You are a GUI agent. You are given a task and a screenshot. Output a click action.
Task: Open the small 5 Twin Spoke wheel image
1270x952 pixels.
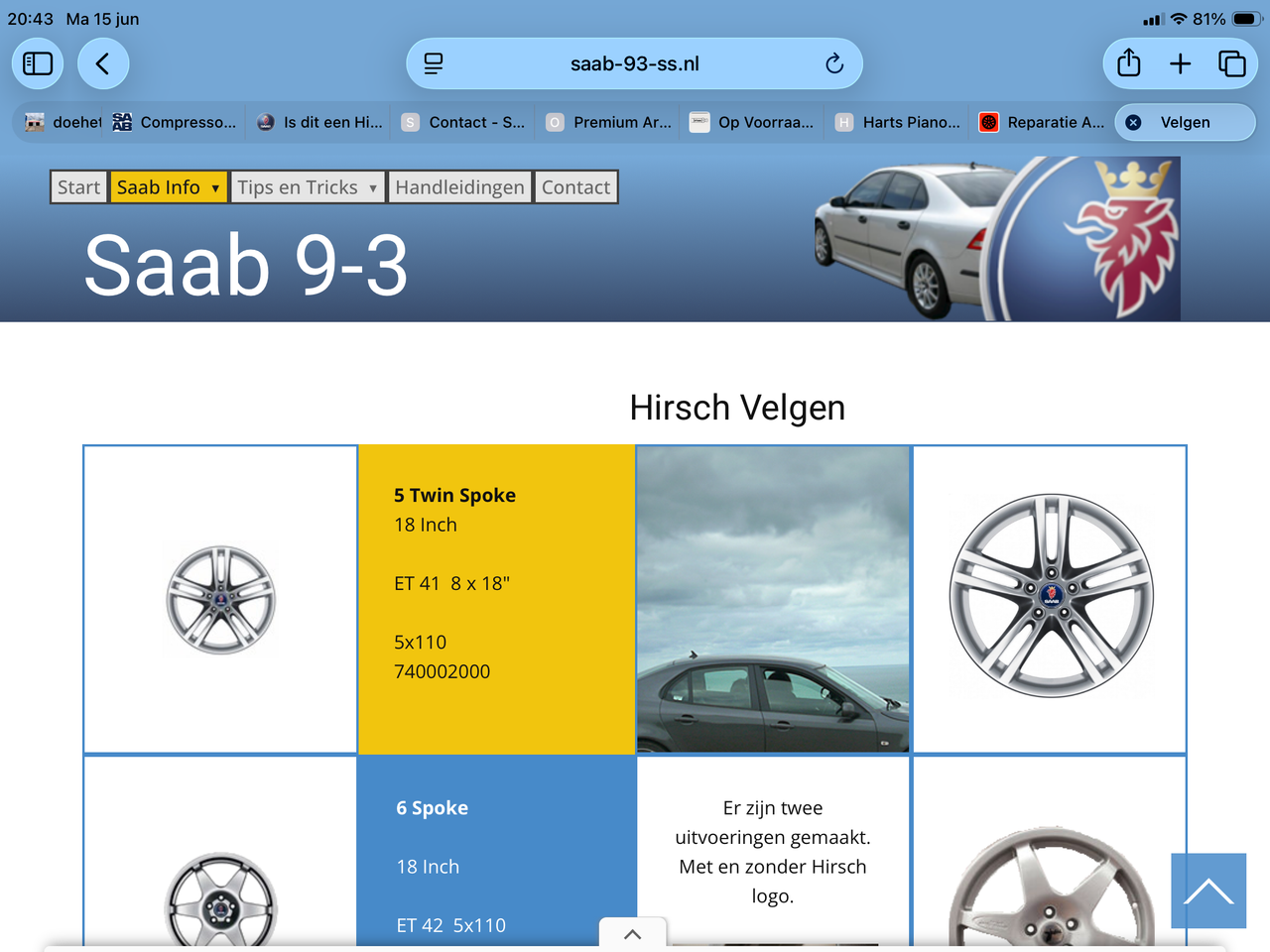tap(220, 600)
